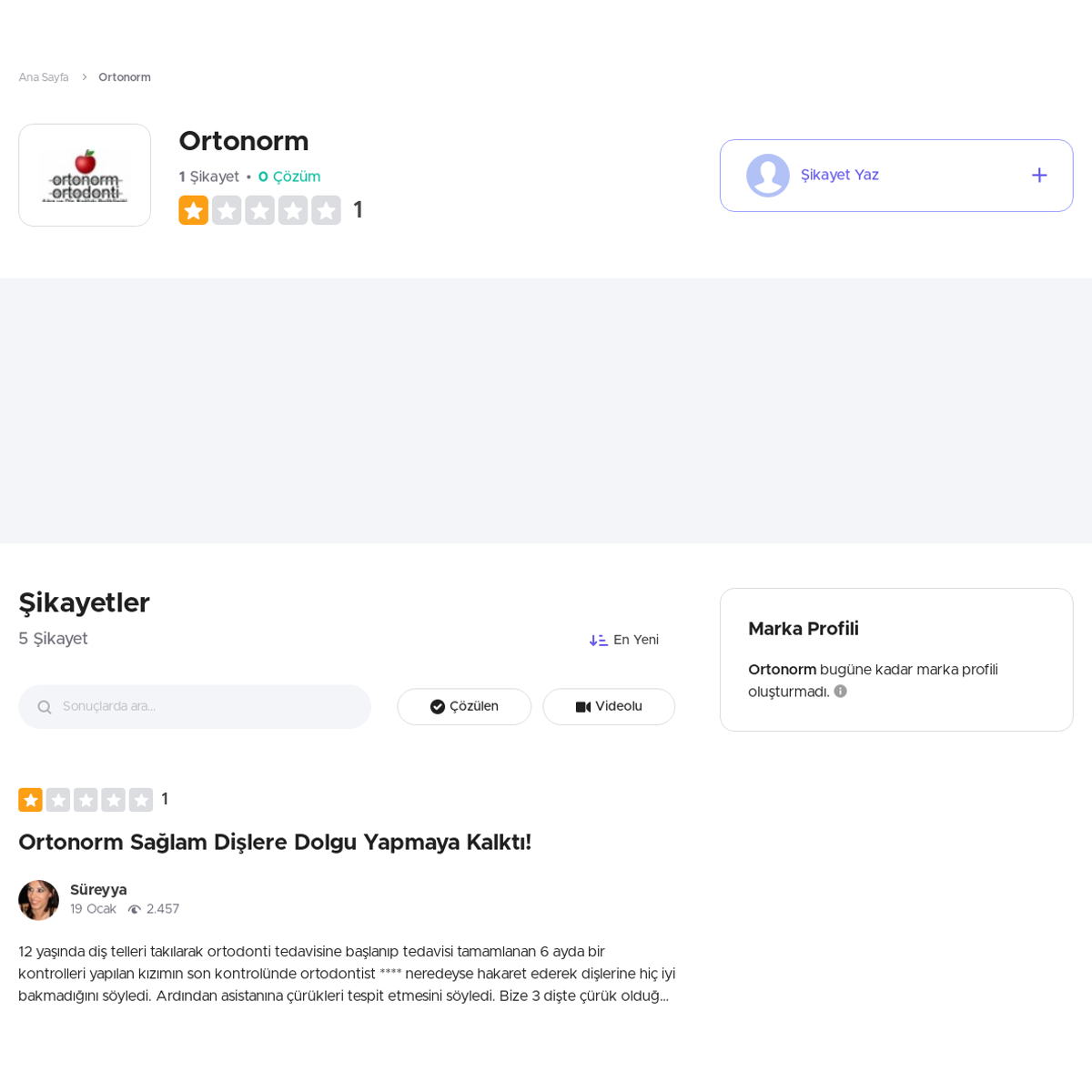Click the user avatar icon in Şikayet Yaz
This screenshot has width=1092, height=1092.
click(768, 176)
